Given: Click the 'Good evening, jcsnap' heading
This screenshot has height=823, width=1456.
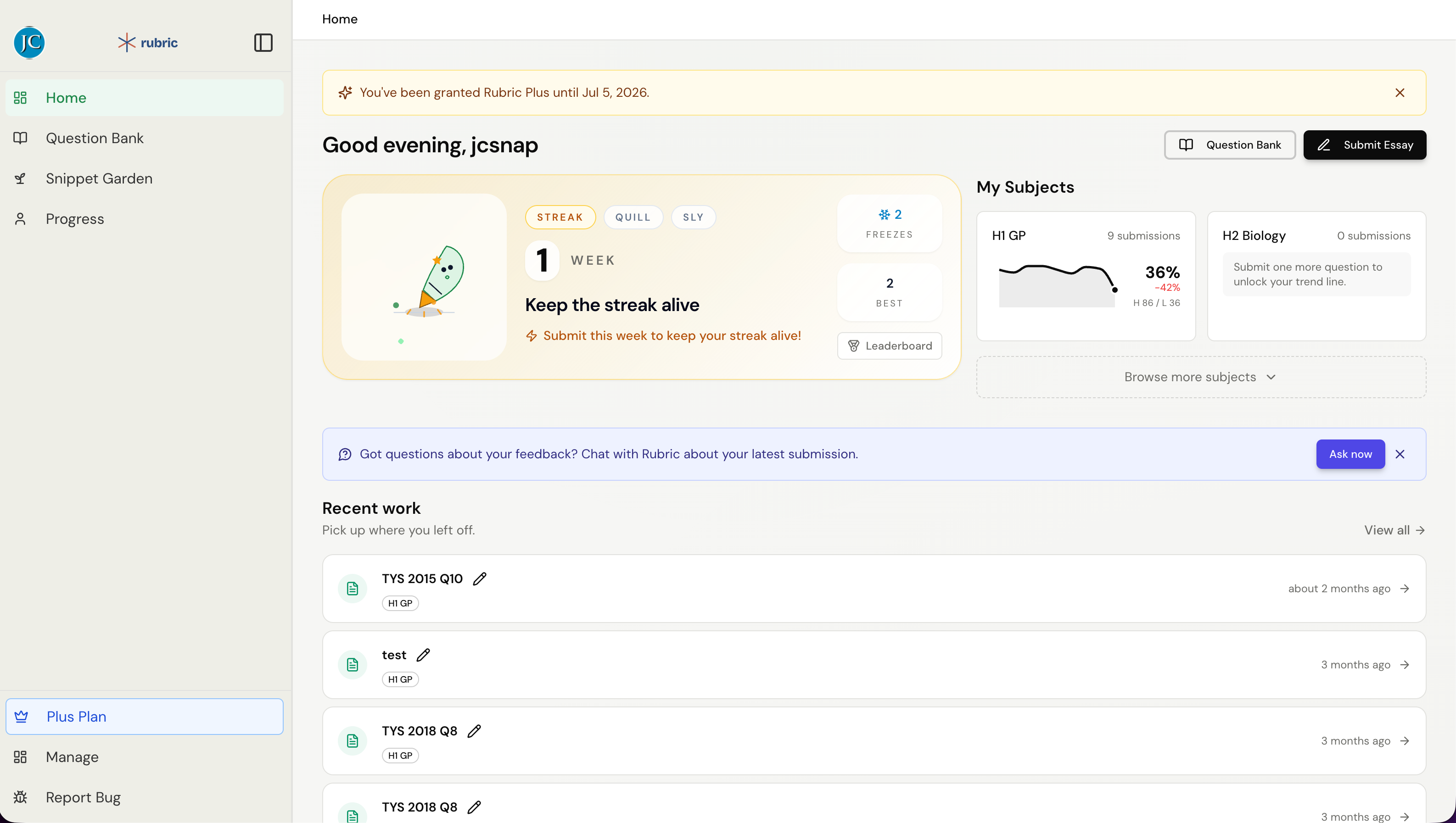Looking at the screenshot, I should [x=430, y=145].
